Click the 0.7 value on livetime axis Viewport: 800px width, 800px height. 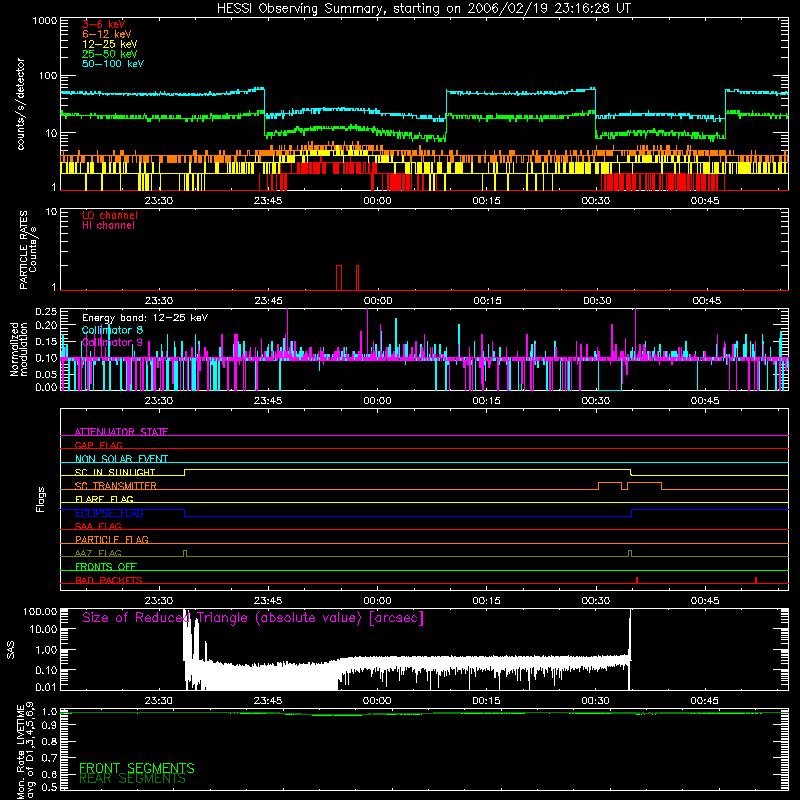point(49,758)
